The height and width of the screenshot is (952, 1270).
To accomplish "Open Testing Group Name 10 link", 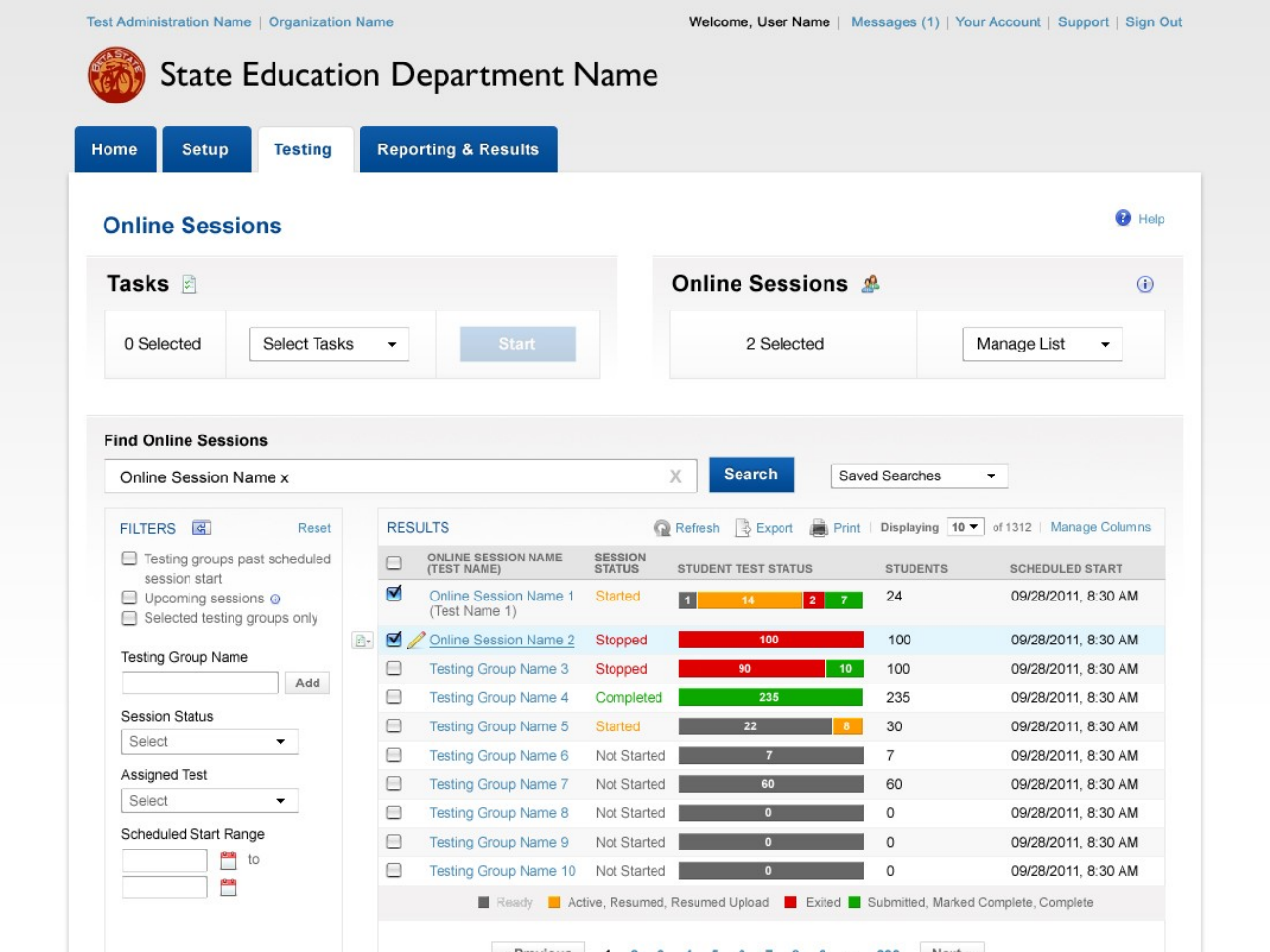I will tap(503, 871).
